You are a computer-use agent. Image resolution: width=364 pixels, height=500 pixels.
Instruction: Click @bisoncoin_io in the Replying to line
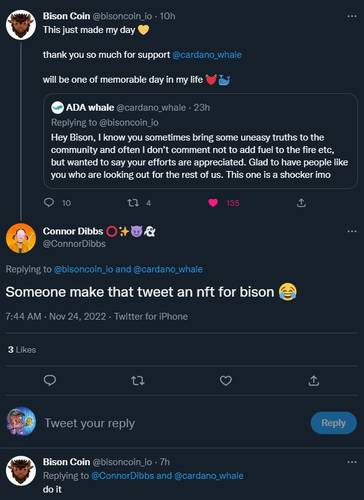click(84, 269)
